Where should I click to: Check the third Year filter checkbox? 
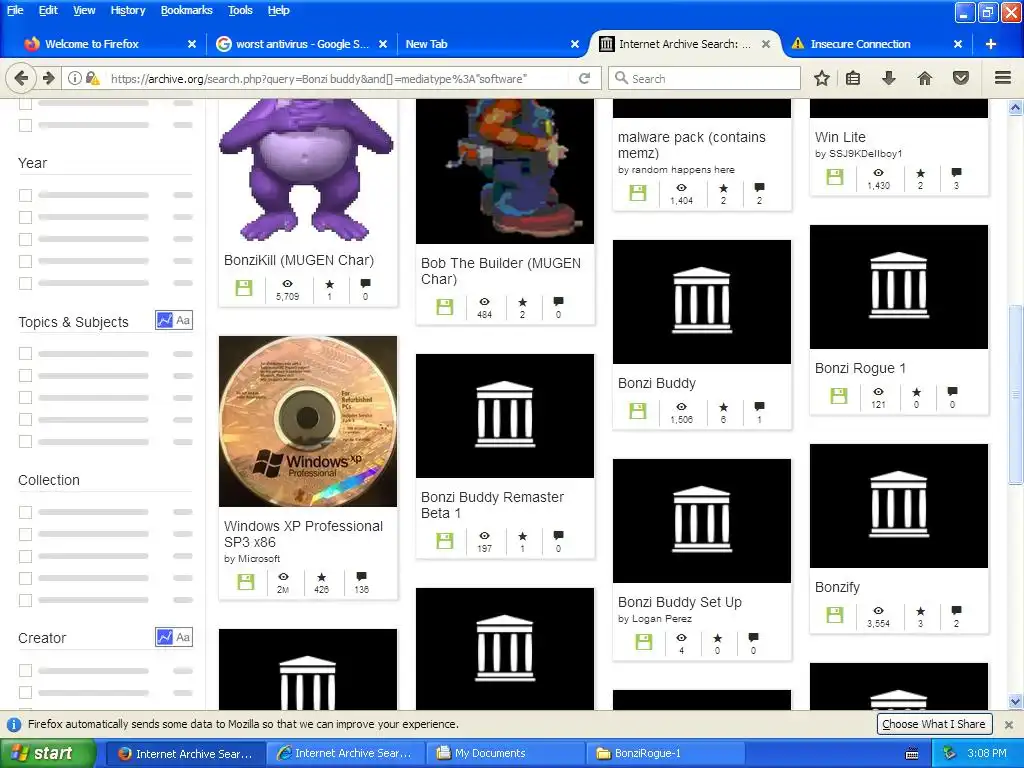[x=25, y=239]
